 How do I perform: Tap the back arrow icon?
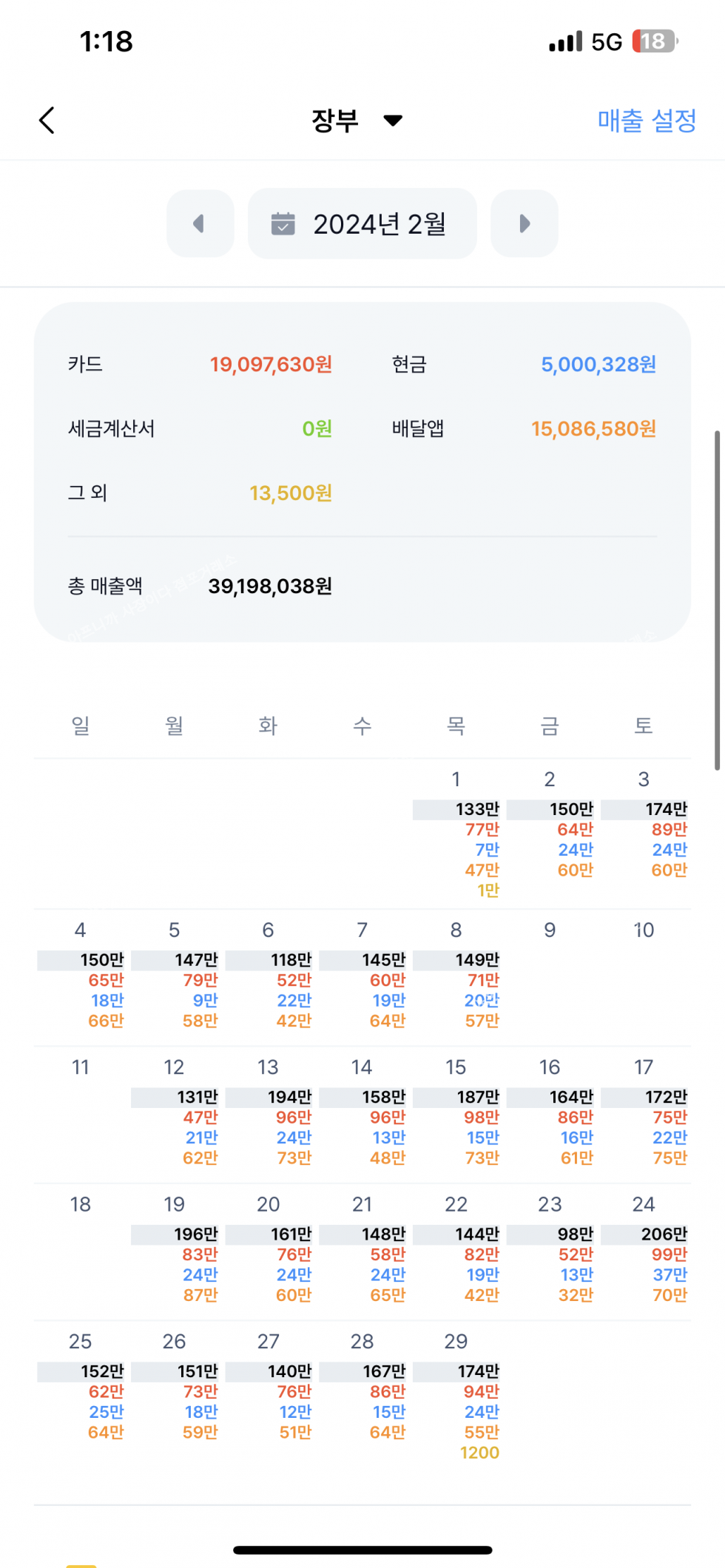tap(47, 121)
